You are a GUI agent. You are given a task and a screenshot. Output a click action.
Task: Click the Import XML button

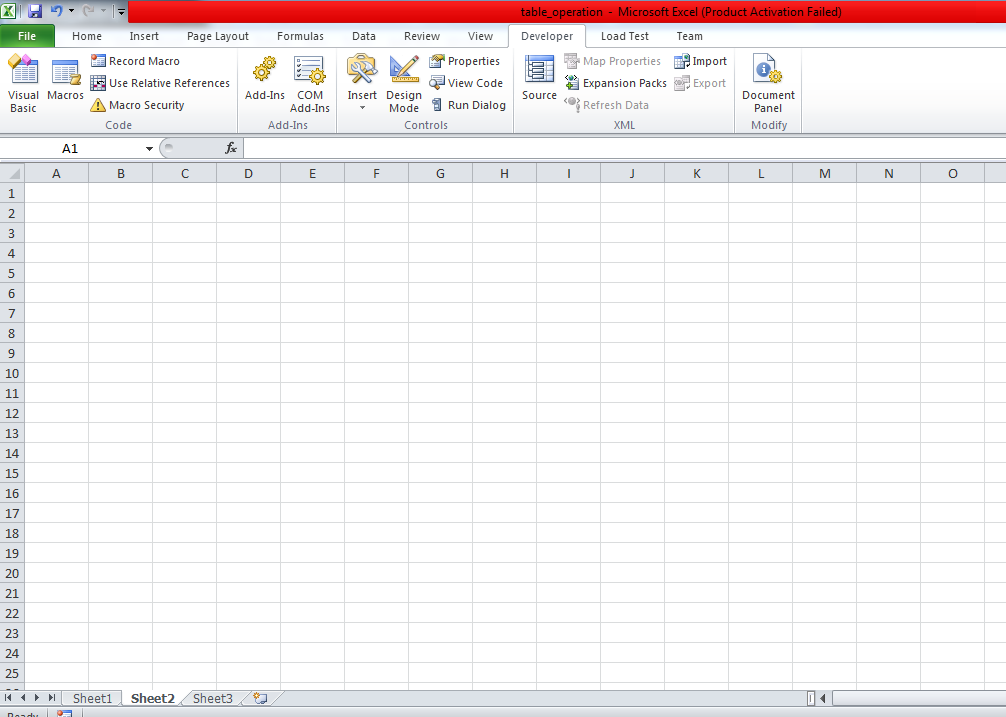click(701, 61)
